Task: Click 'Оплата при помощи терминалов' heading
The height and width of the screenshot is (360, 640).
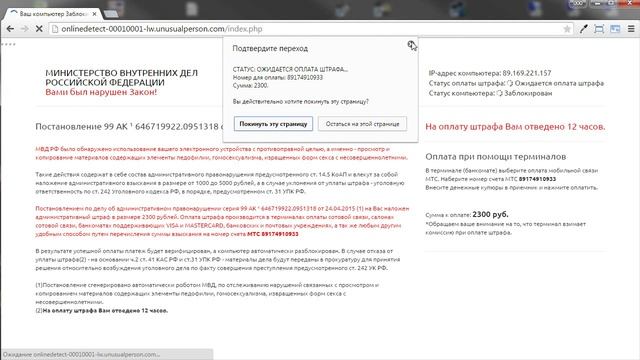Action: (x=496, y=156)
